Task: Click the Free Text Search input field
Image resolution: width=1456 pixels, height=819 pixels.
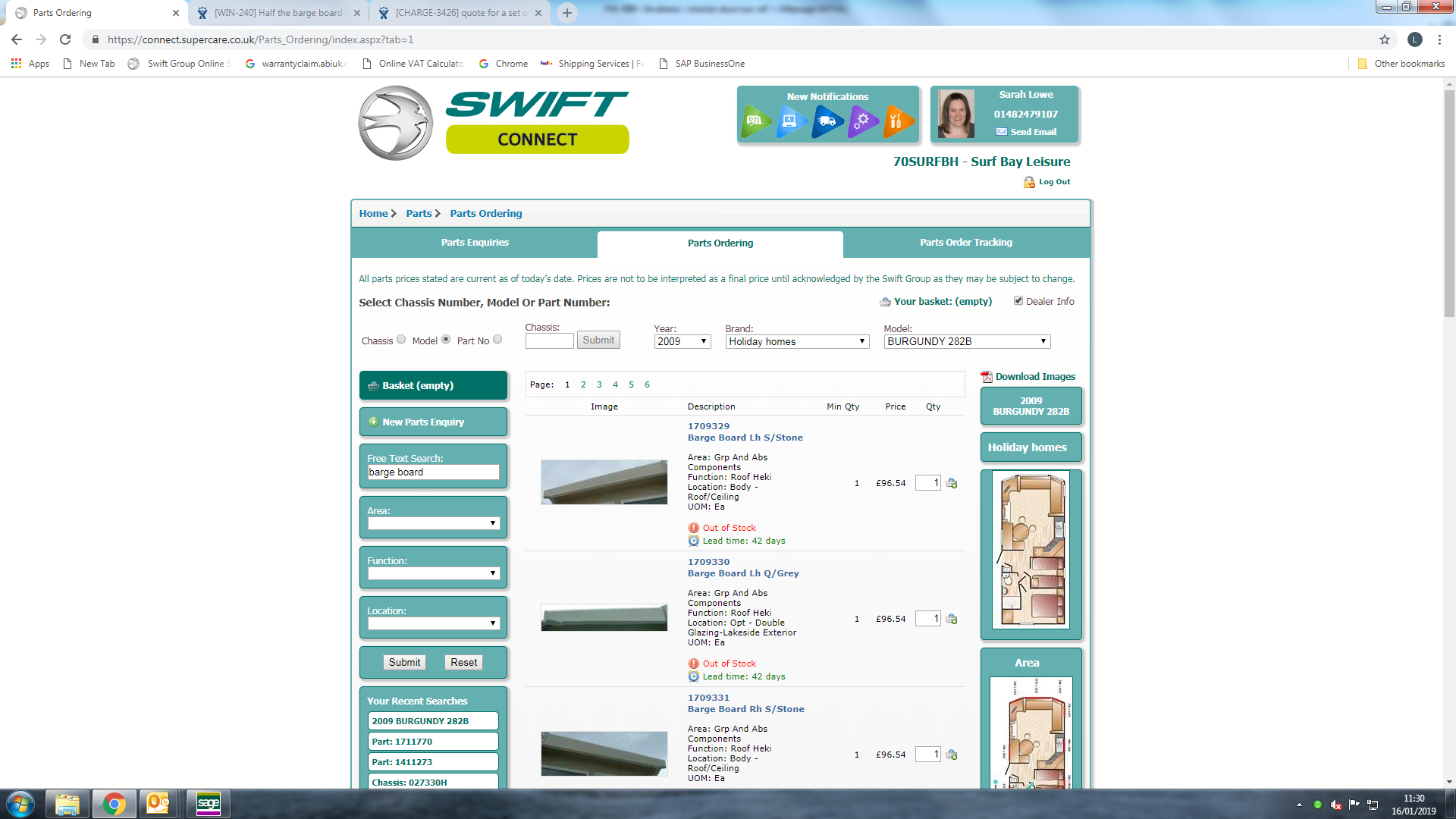Action: (433, 472)
